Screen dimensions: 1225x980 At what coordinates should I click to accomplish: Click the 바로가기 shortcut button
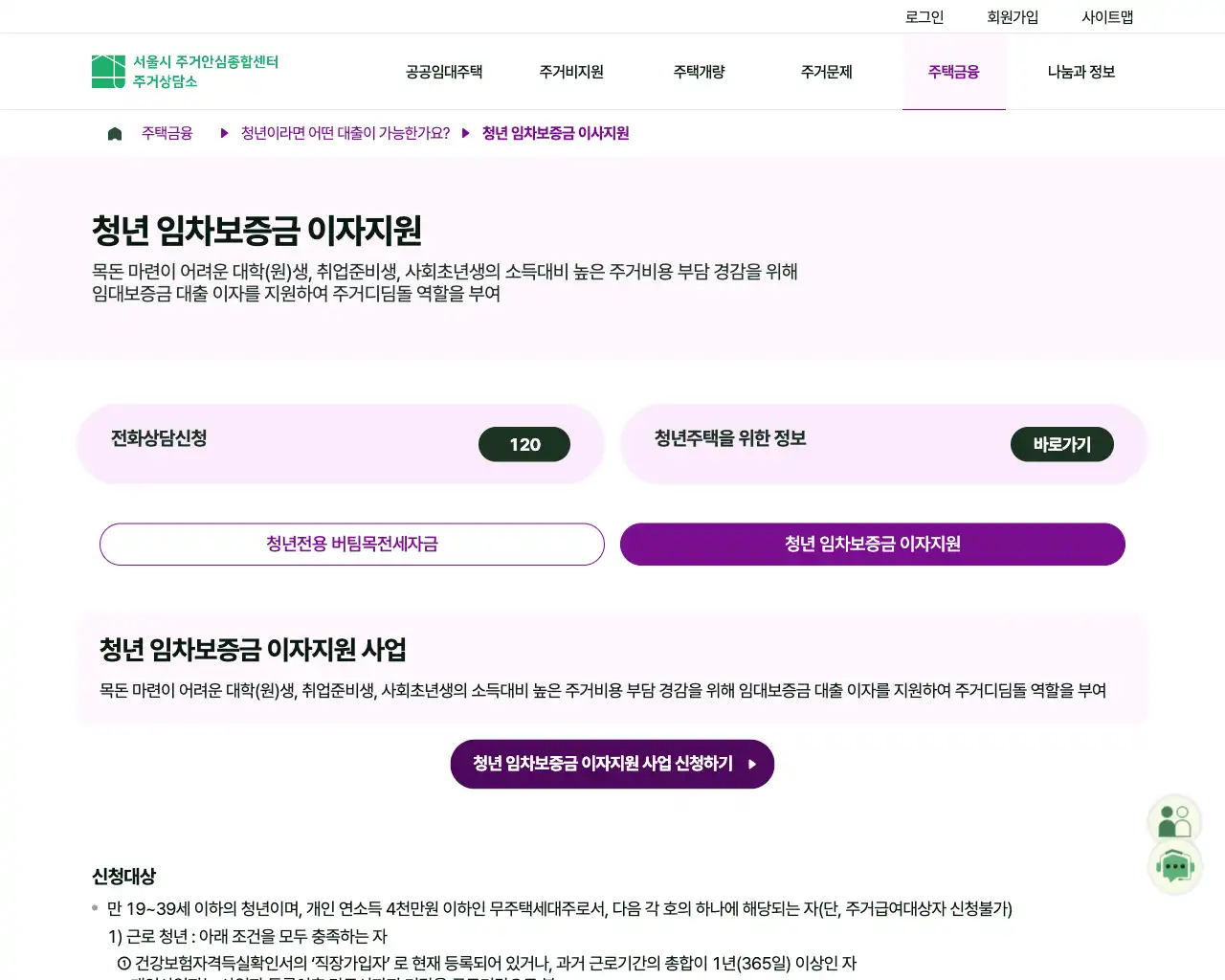[x=1061, y=444]
